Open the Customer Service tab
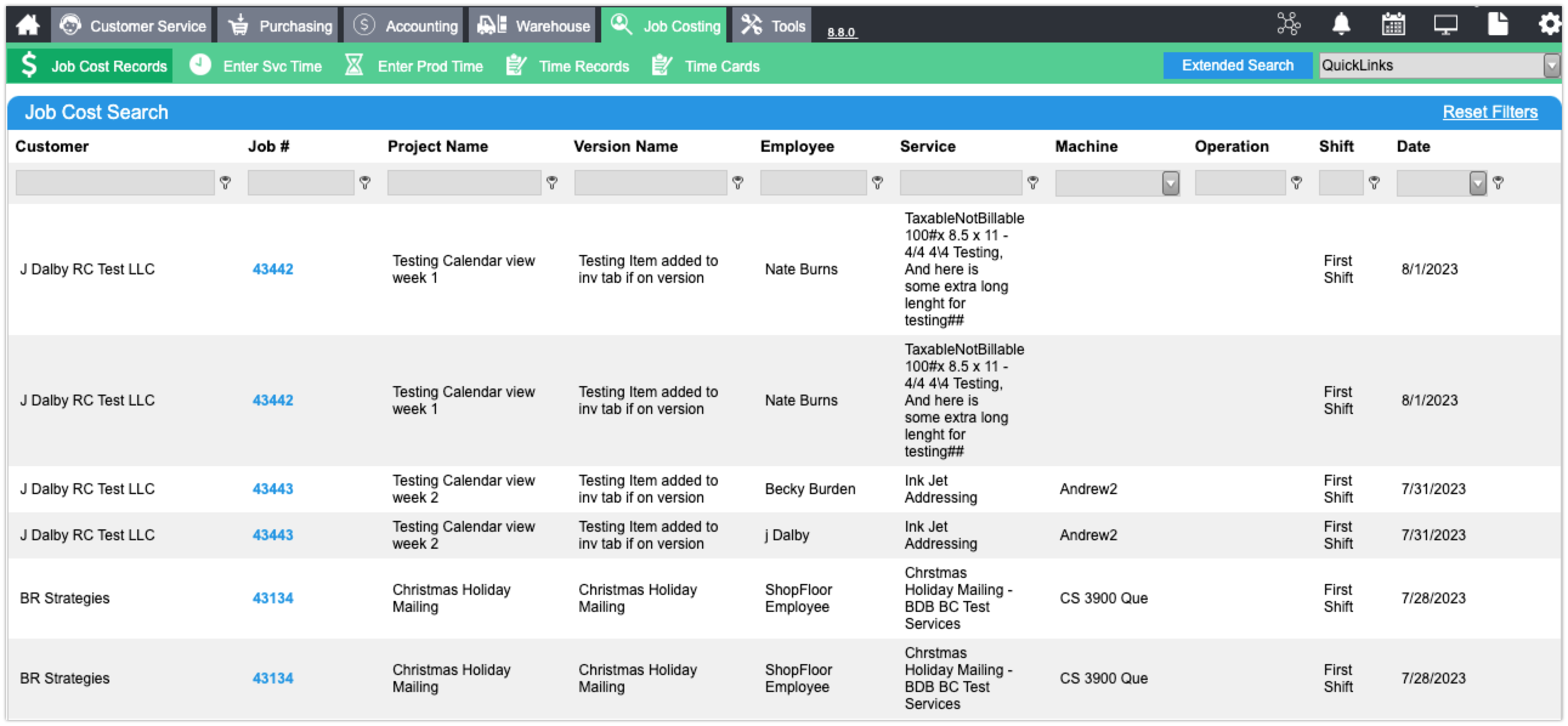 pyautogui.click(x=132, y=25)
